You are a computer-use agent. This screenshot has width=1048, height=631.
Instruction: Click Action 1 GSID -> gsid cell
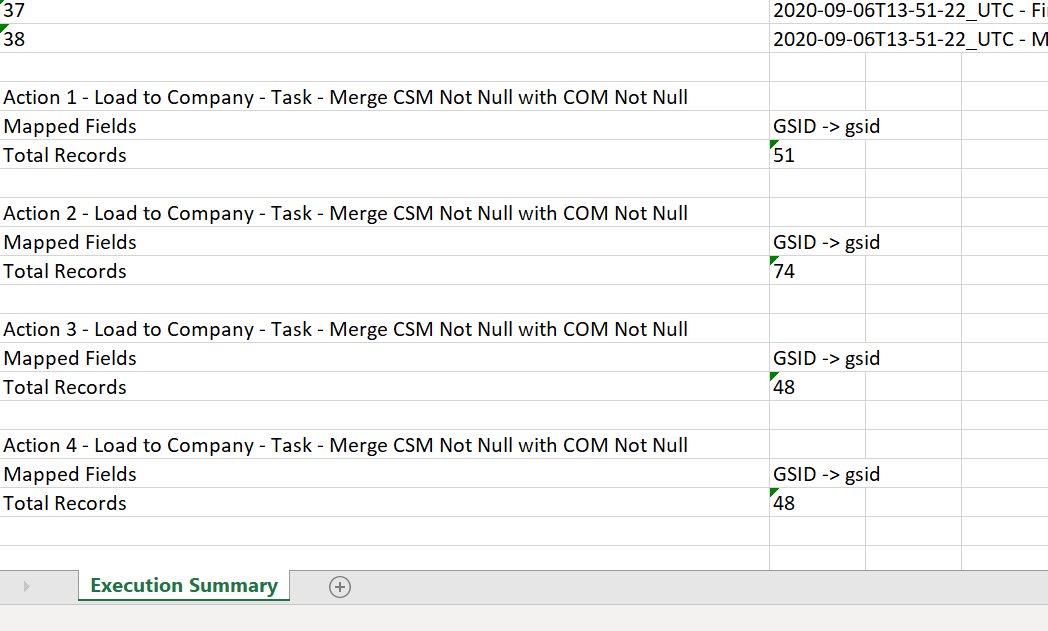(826, 126)
